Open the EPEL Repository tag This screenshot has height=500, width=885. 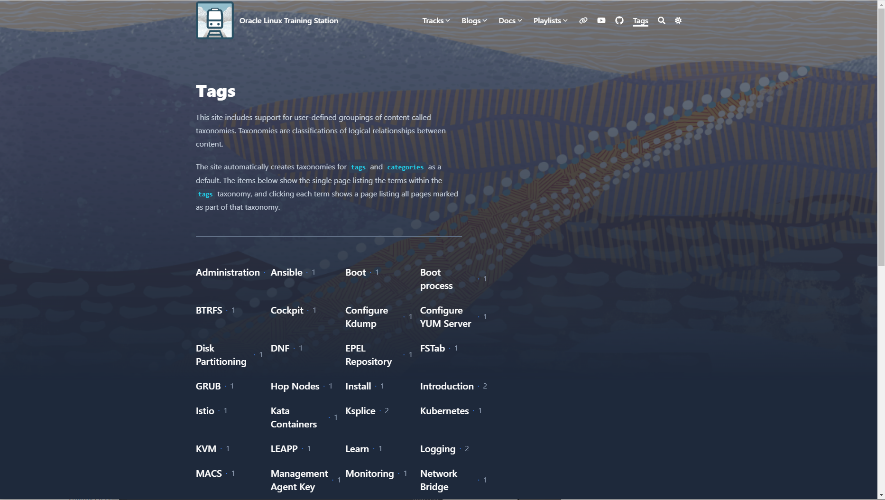369,355
